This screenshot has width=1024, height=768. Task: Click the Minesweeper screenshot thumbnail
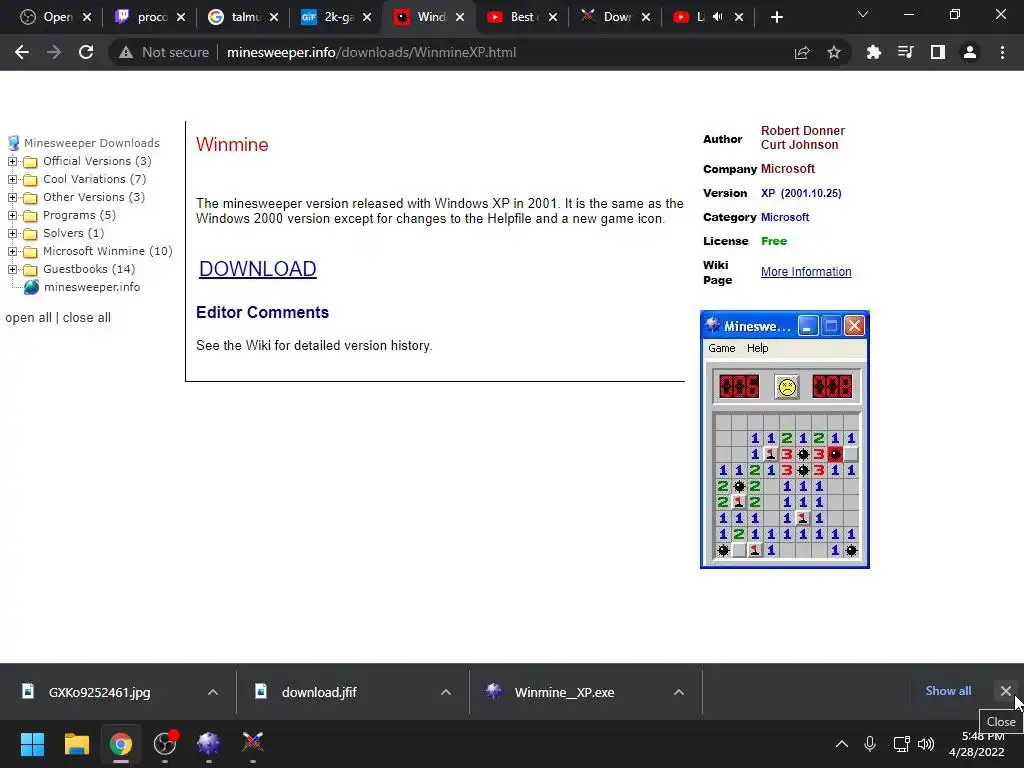tap(784, 440)
